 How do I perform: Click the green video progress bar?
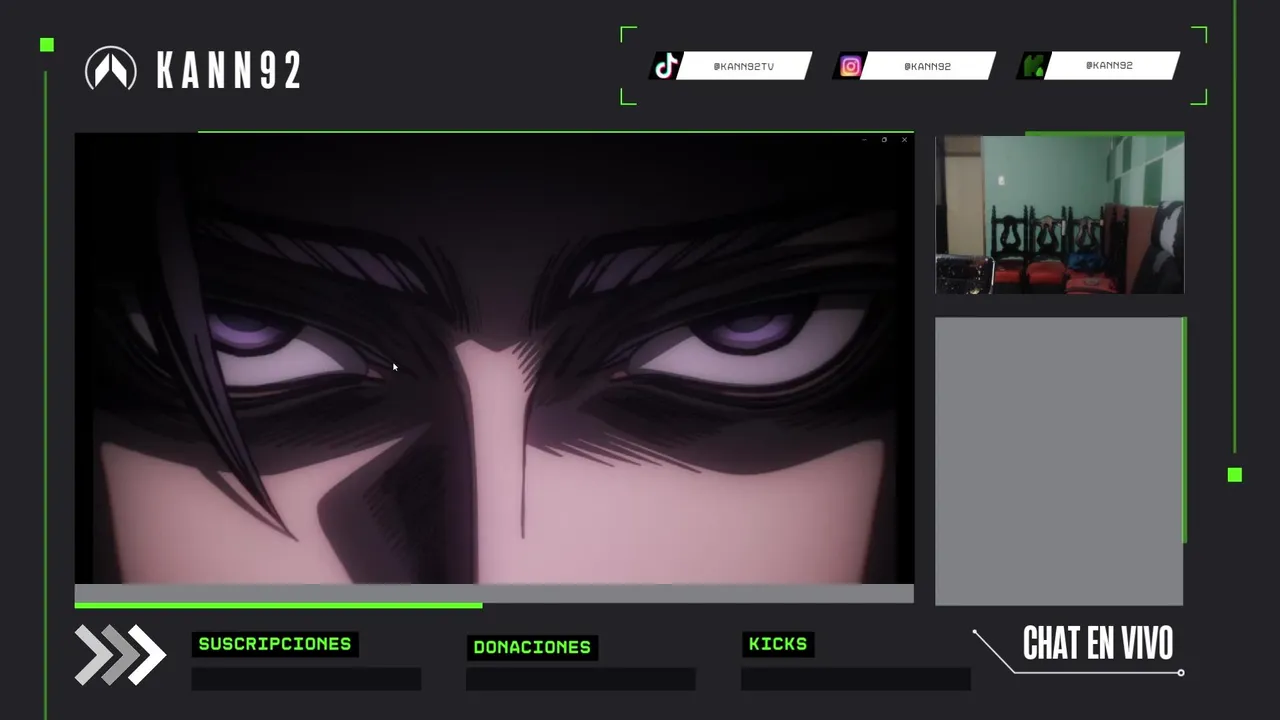click(x=278, y=605)
